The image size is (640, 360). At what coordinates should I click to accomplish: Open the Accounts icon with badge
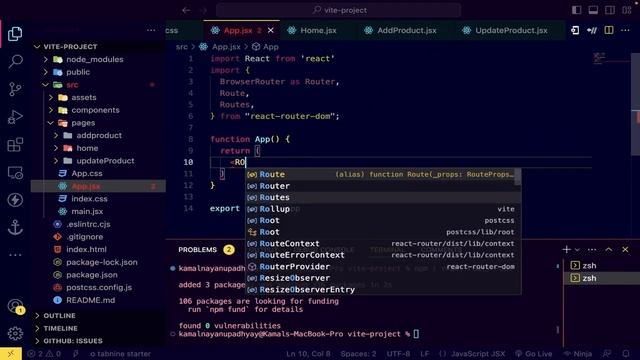[16, 306]
